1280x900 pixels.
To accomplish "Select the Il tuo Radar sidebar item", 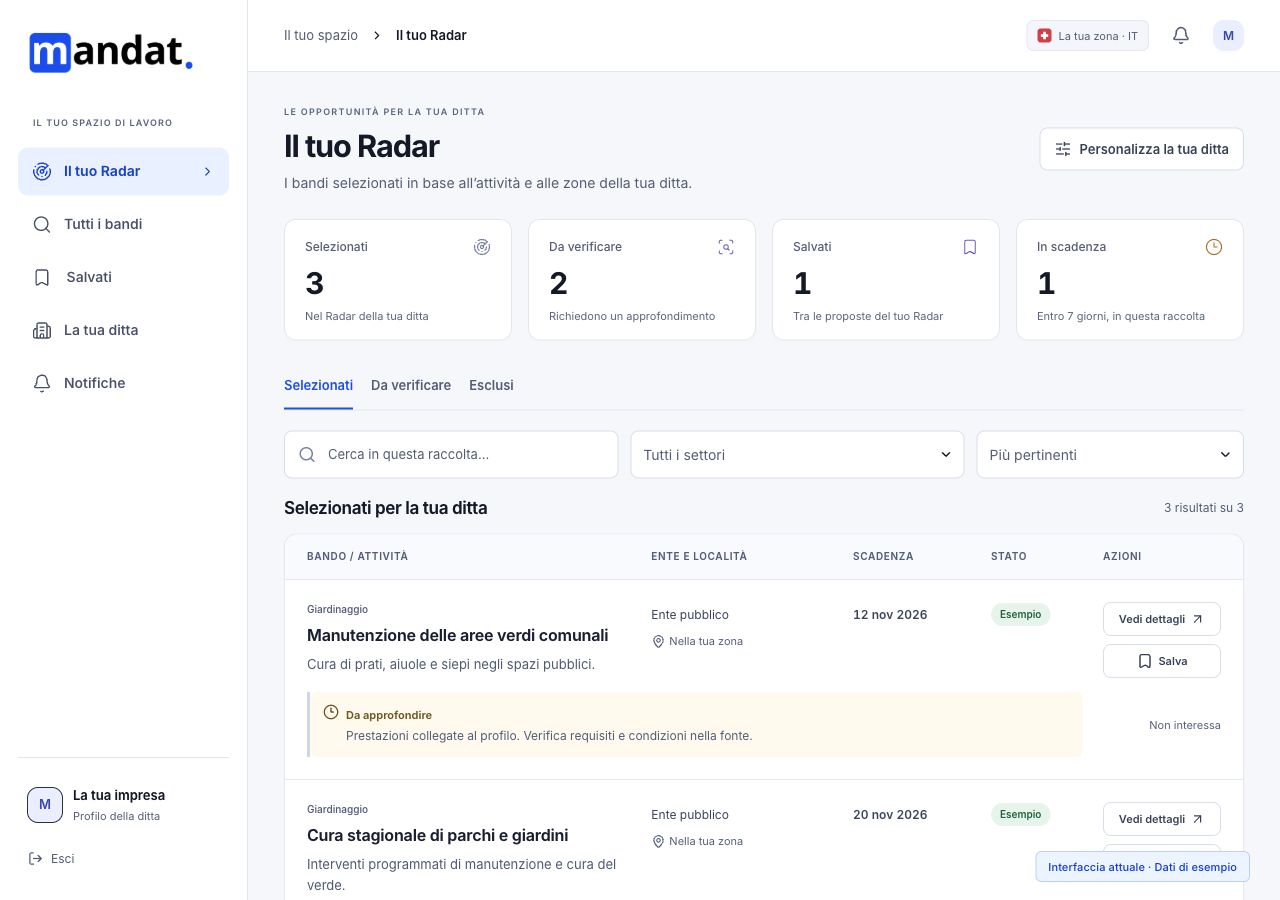I will [x=124, y=172].
